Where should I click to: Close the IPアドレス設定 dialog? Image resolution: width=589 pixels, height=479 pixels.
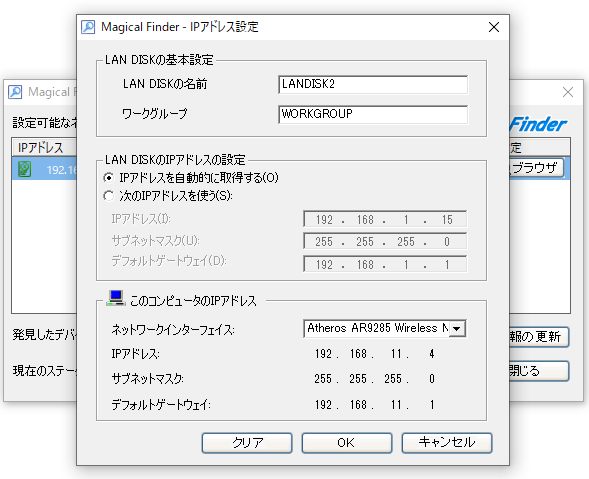pos(494,27)
